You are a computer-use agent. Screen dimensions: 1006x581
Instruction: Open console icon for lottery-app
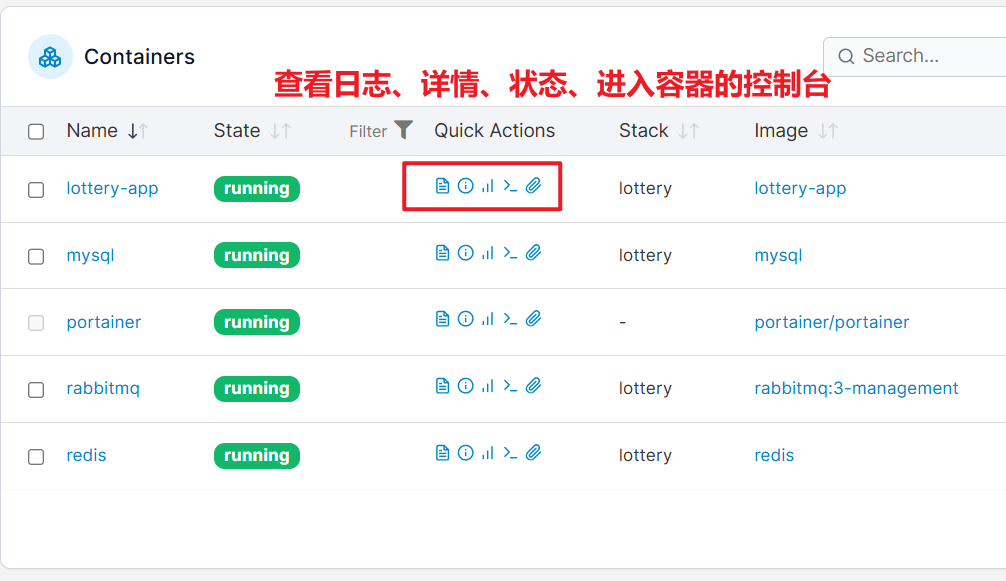pyautogui.click(x=510, y=186)
